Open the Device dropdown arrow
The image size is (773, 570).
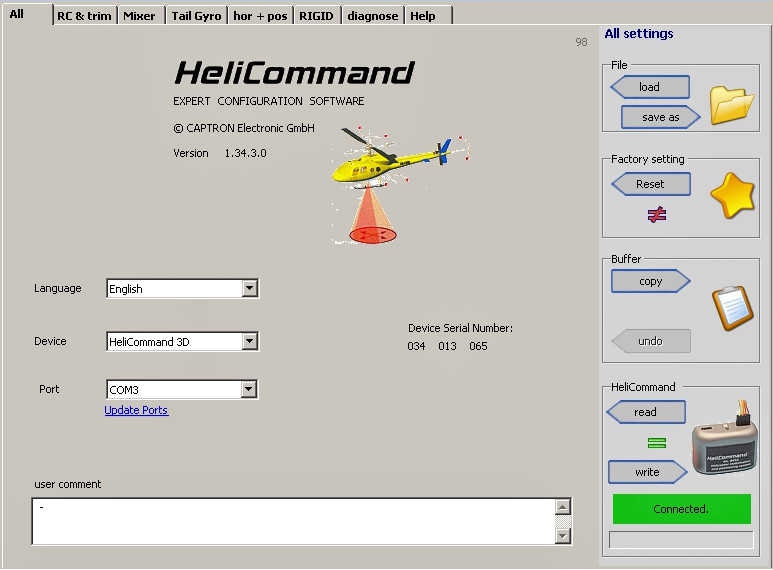point(249,341)
